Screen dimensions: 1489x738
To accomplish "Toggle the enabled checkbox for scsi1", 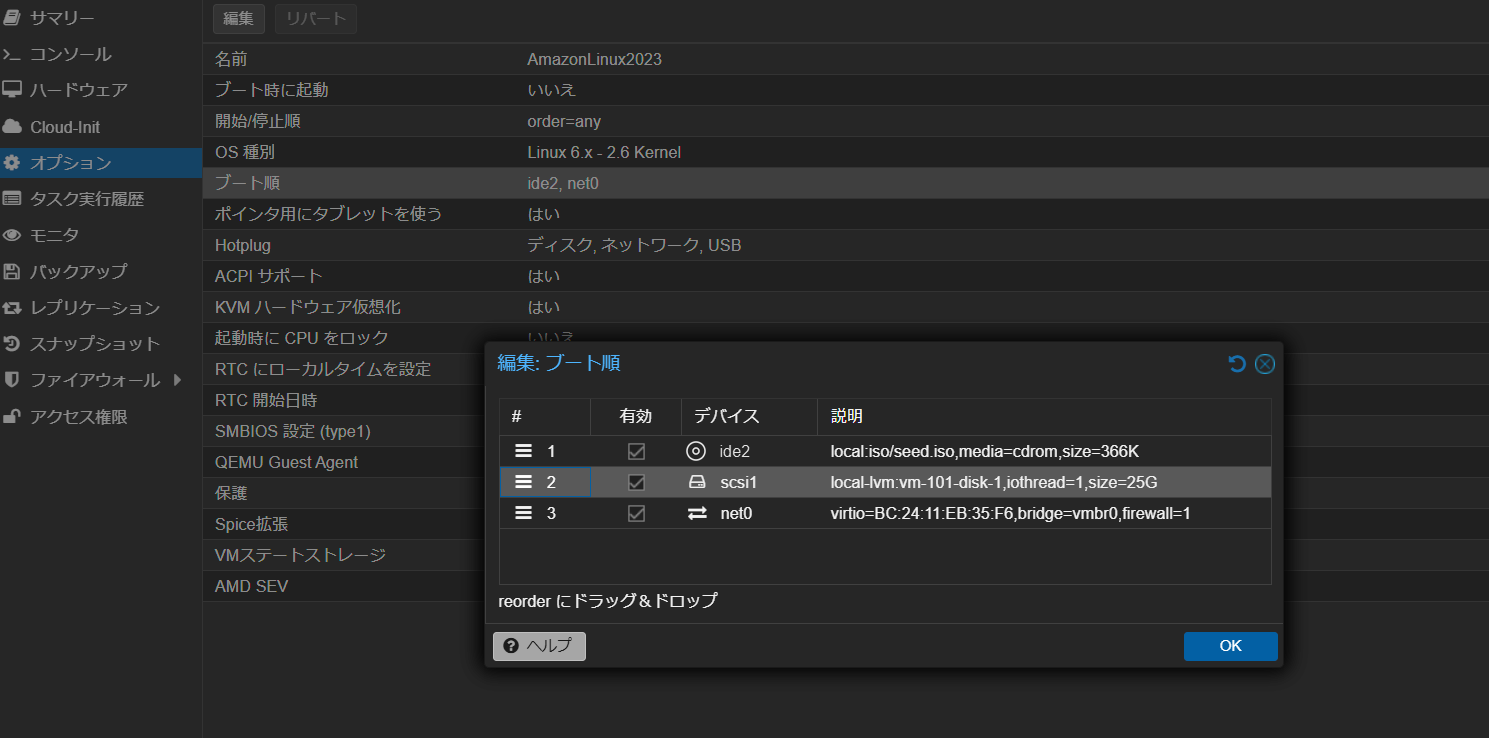I will [x=636, y=482].
